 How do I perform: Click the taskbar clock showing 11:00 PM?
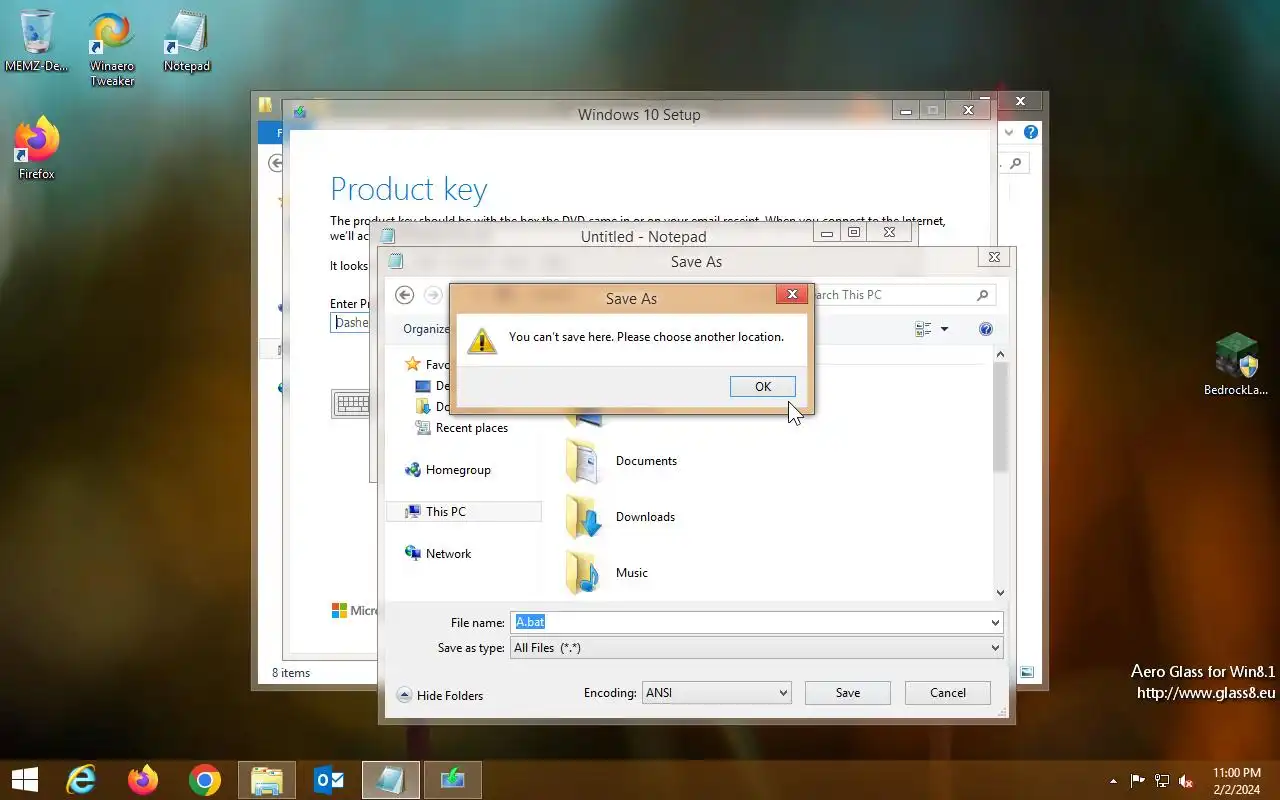(1237, 781)
